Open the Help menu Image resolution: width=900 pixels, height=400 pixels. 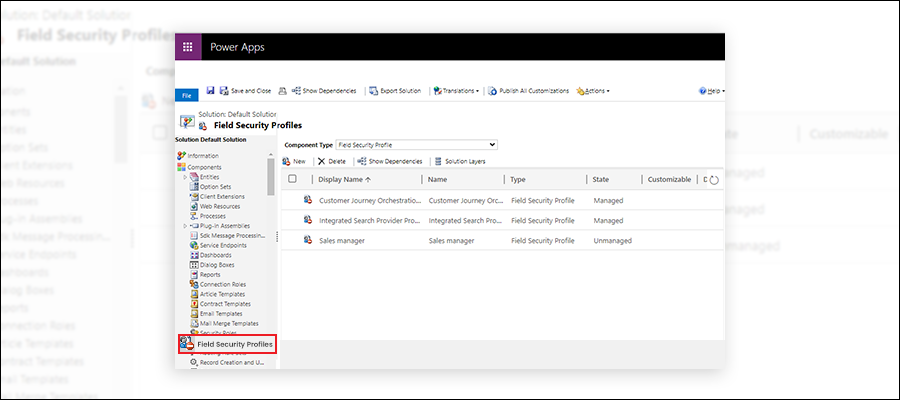[x=712, y=91]
